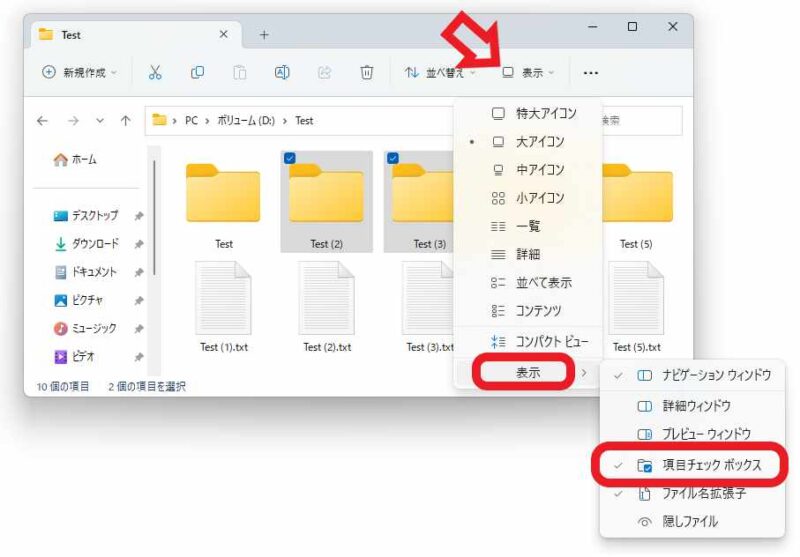The image size is (800, 557).
Task: Select the Test (5).txt file icon
Action: pos(636,298)
